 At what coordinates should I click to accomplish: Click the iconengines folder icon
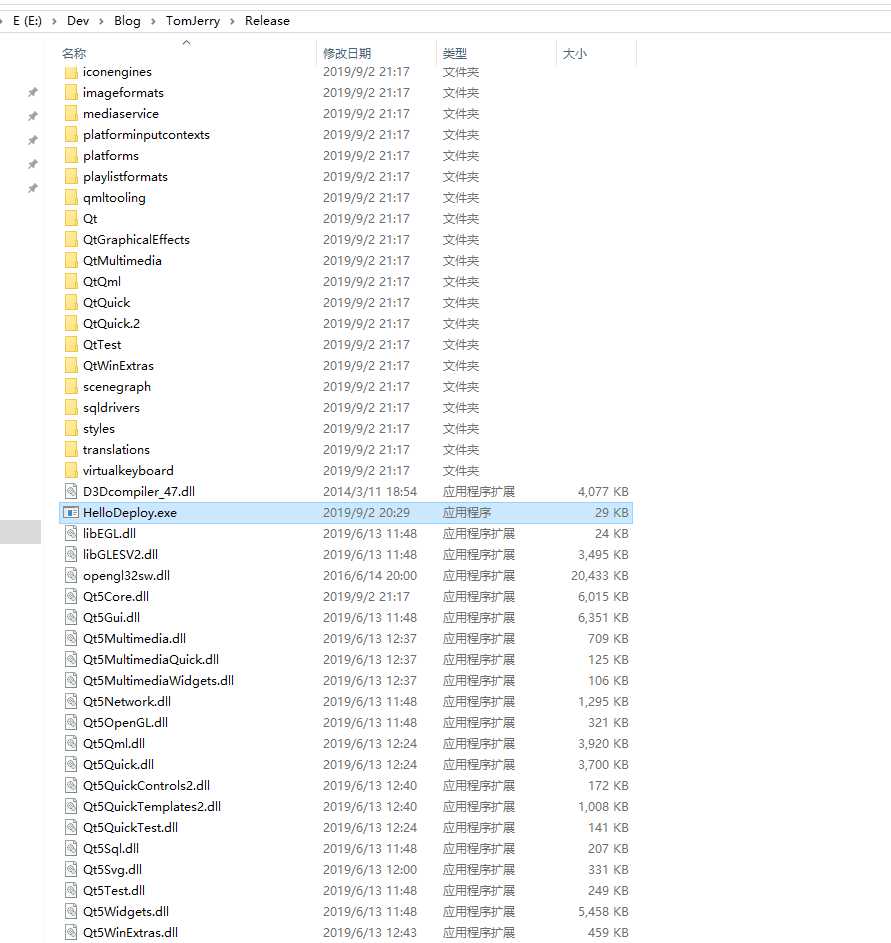[71, 72]
